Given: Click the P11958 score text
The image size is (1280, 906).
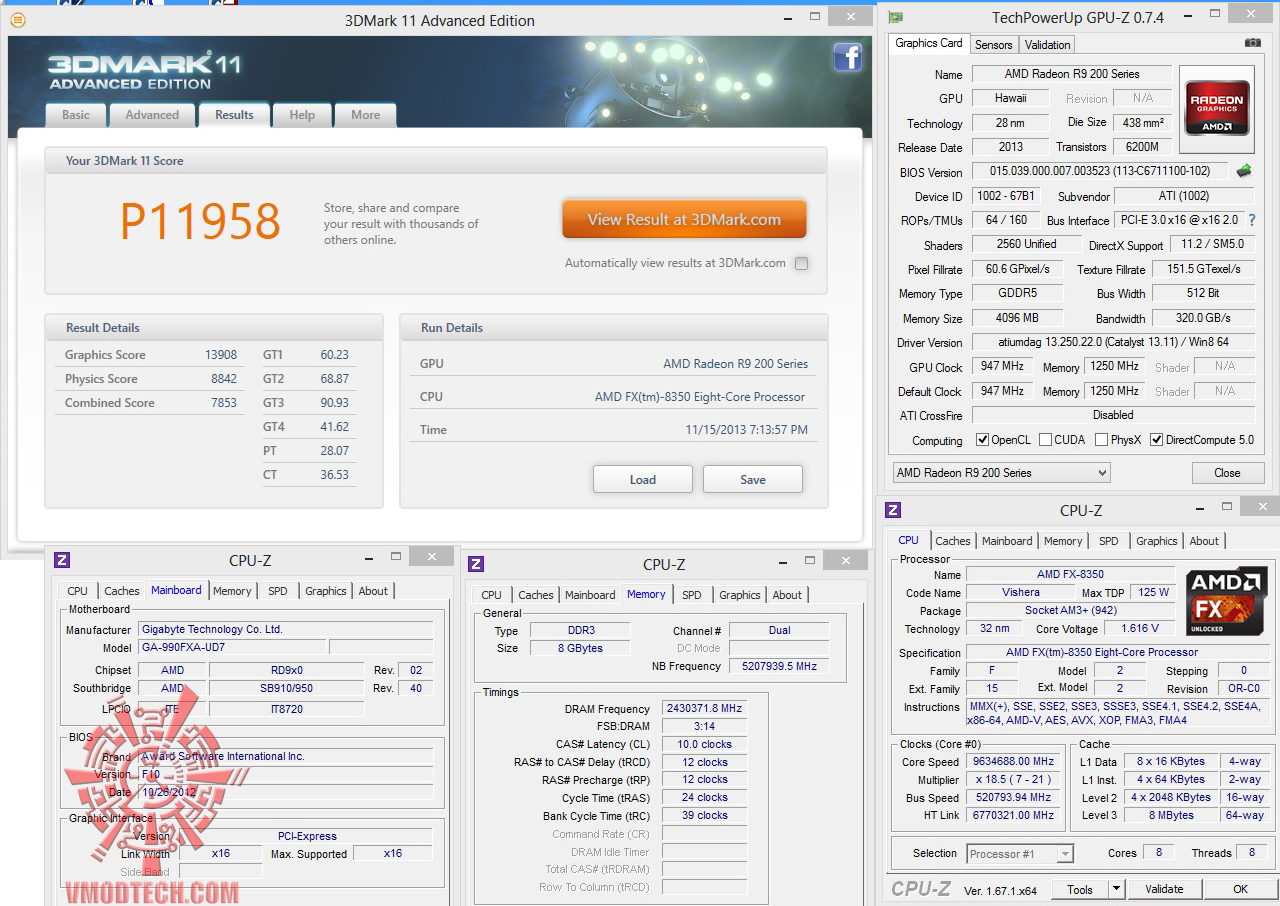Looking at the screenshot, I should point(200,221).
